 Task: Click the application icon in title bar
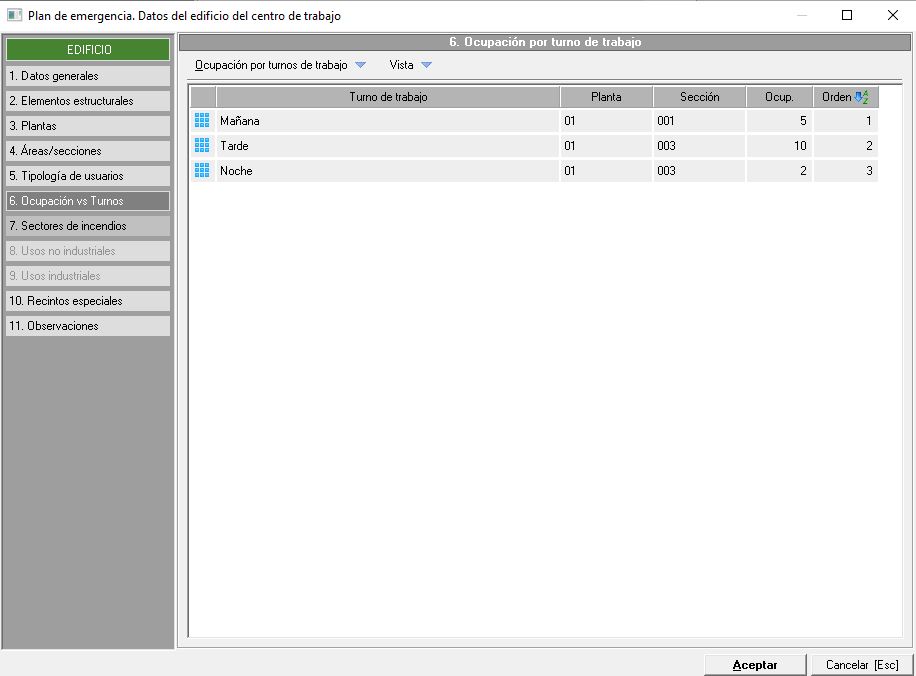(14, 15)
